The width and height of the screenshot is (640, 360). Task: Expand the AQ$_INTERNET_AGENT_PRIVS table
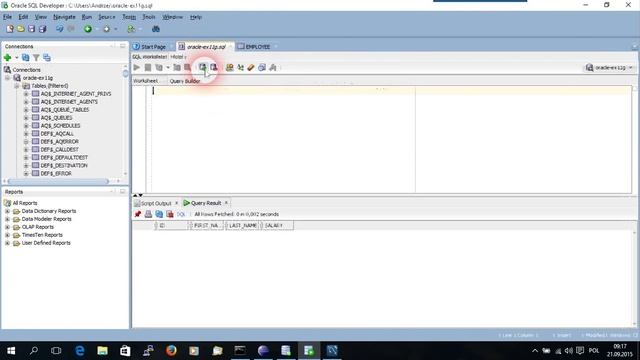pyautogui.click(x=26, y=94)
